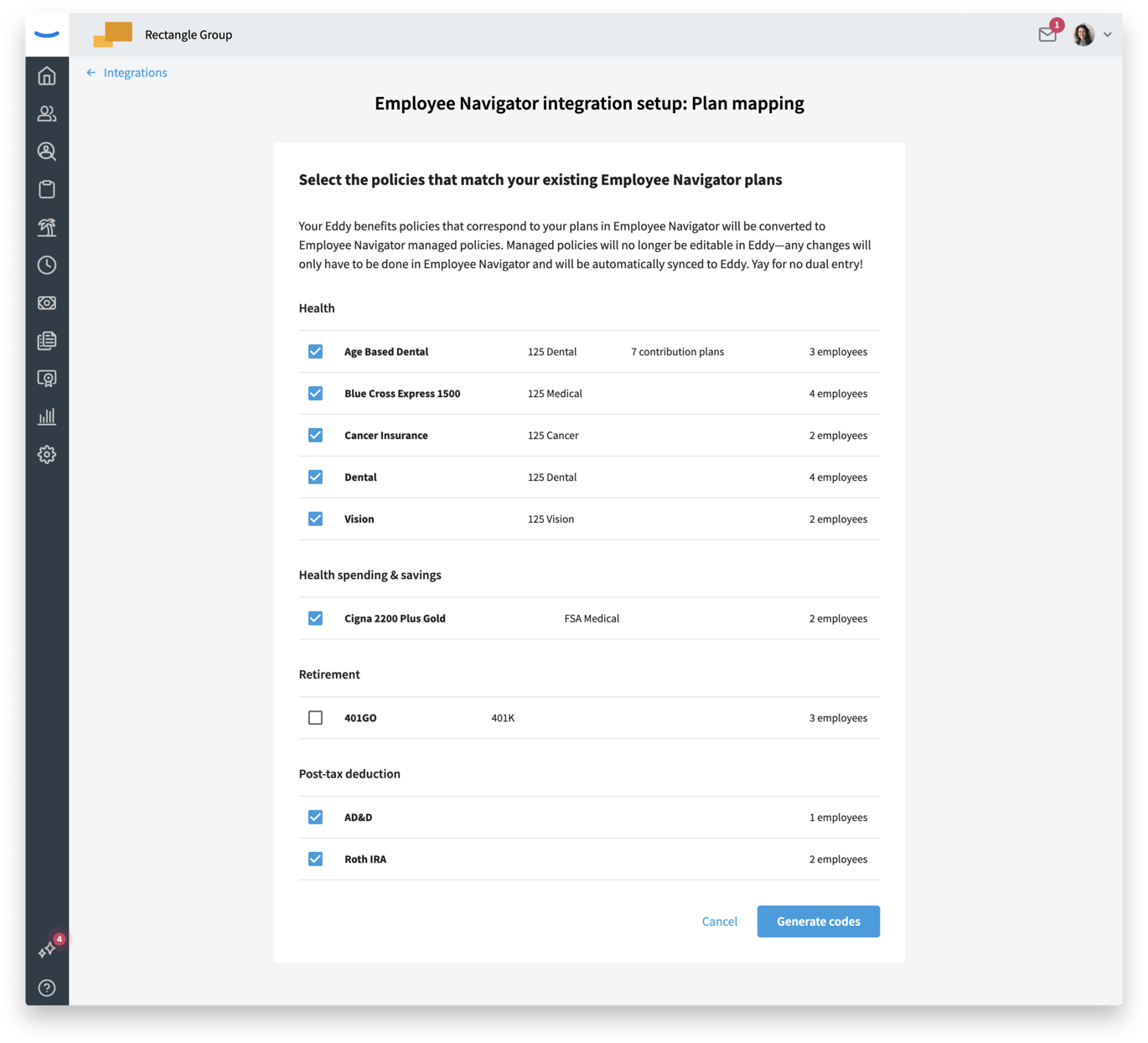Open the profile account dropdown

pos(1092,34)
